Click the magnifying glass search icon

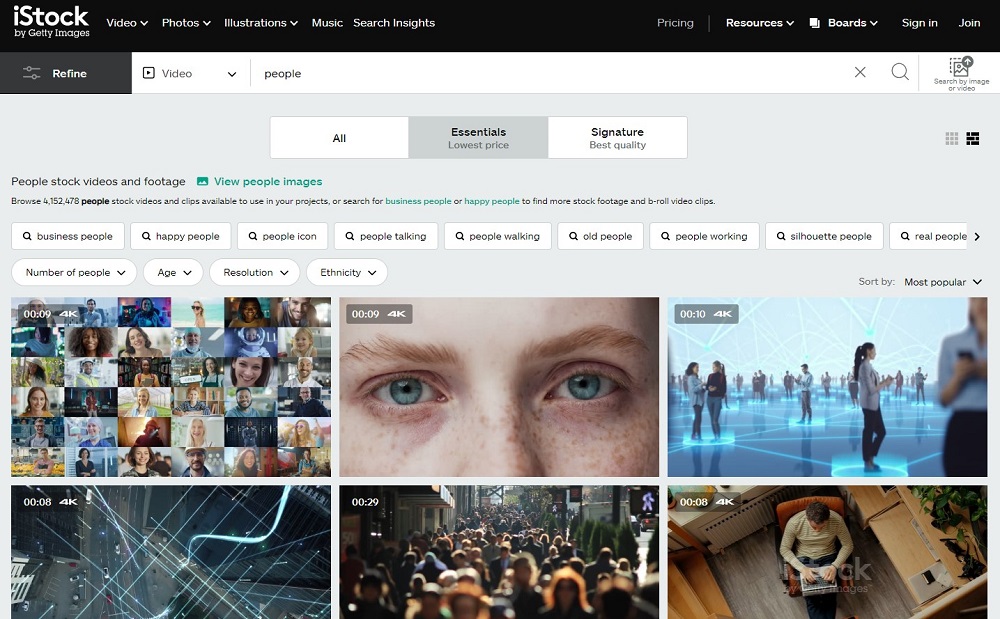[899, 72]
